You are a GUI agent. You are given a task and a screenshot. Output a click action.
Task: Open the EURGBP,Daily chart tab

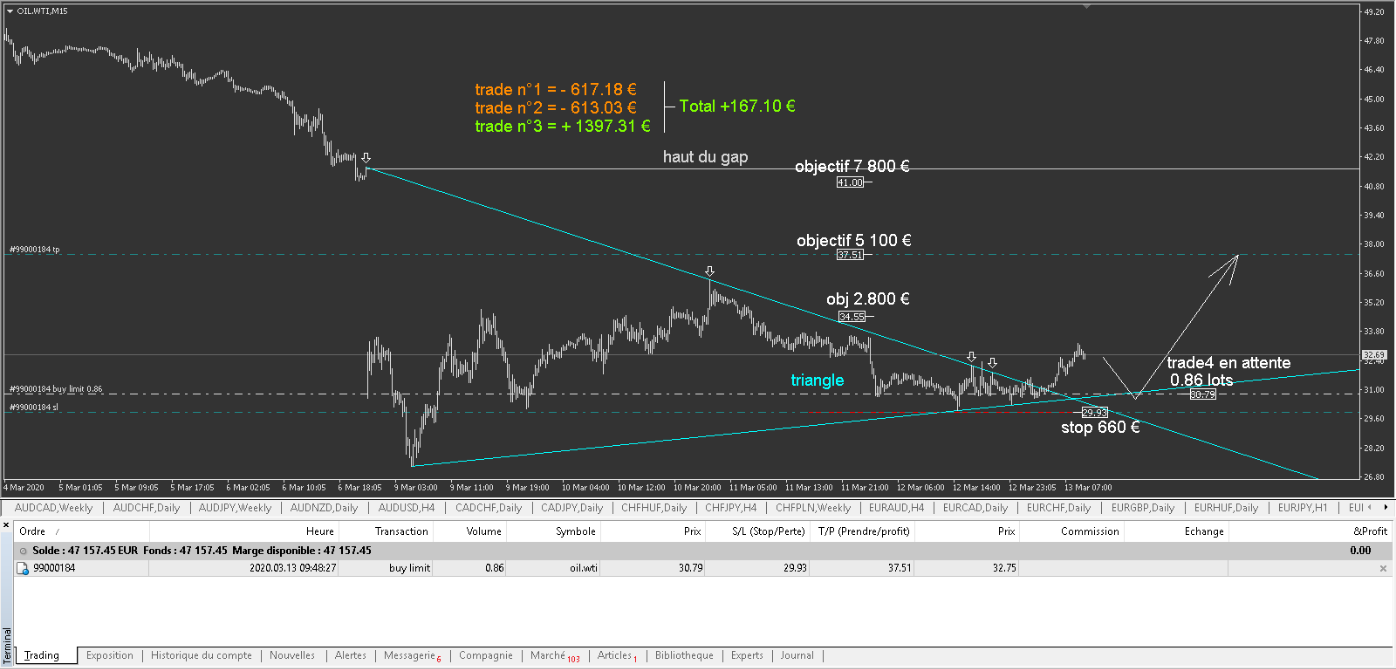coord(1143,508)
